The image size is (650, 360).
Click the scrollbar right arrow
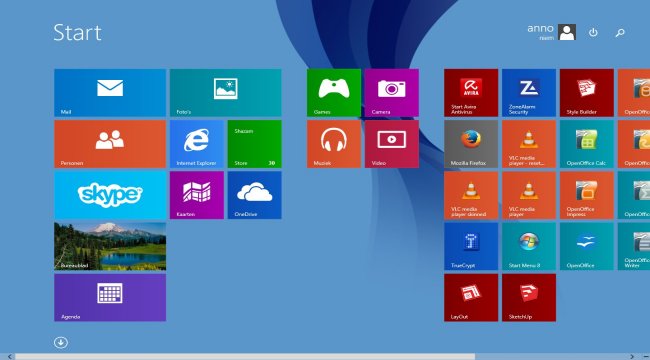coord(632,357)
